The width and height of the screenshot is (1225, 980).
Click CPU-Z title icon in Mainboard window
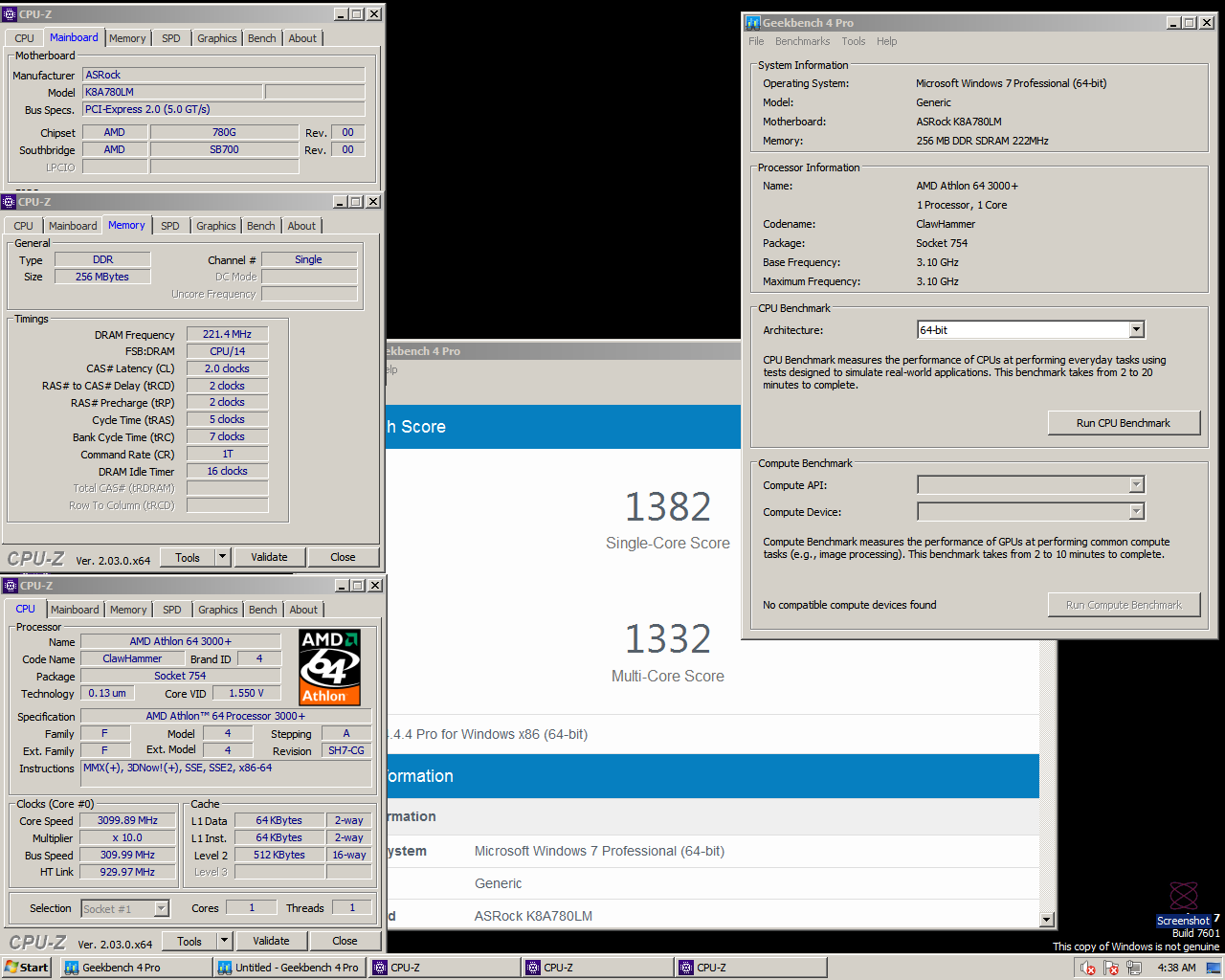click(x=10, y=14)
